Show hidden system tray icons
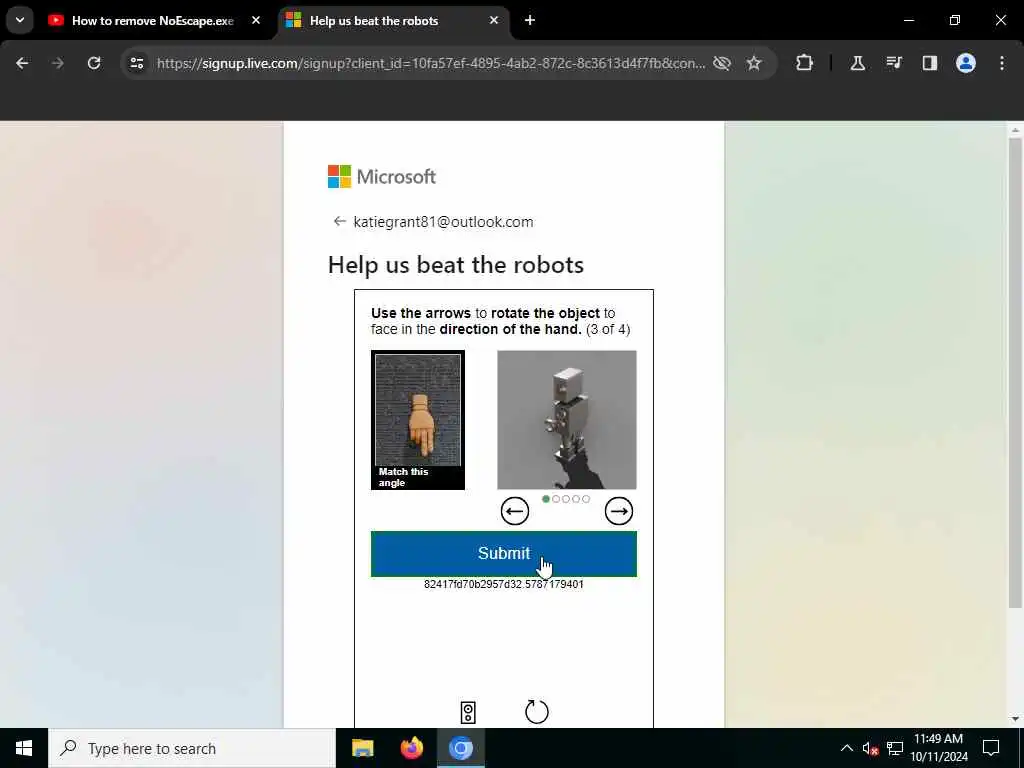The height and width of the screenshot is (768, 1024). pos(846,748)
